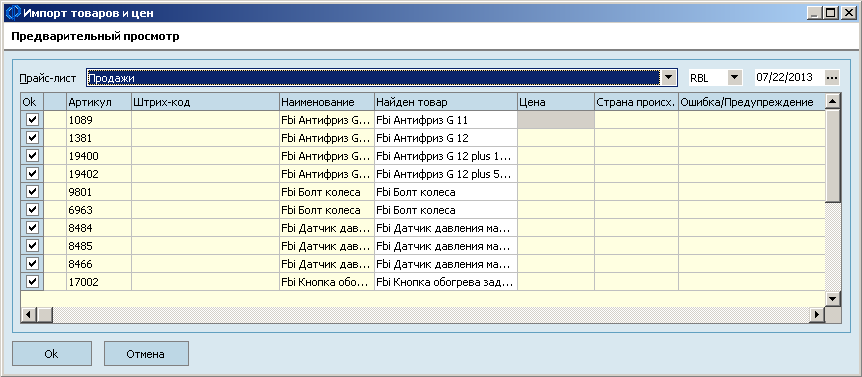Image resolution: width=862 pixels, height=377 pixels.
Task: Click Наименование column header
Action: [x=327, y=102]
